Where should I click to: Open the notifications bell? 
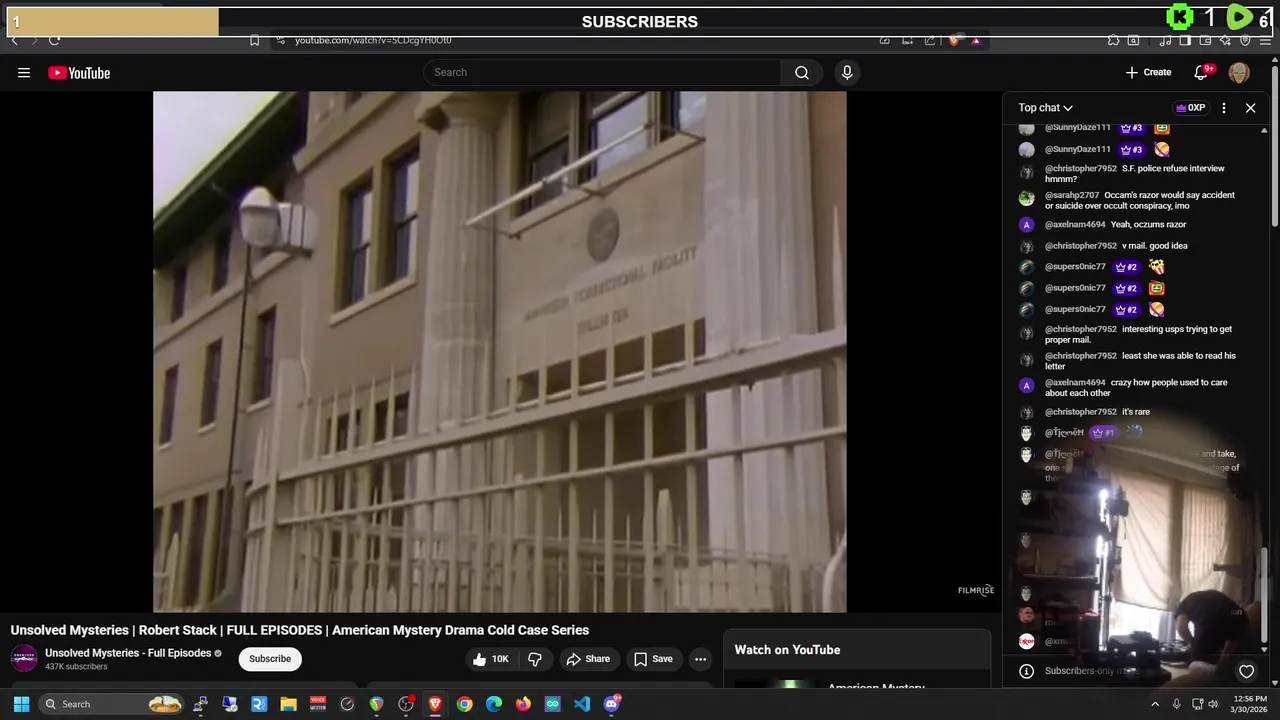coord(1202,72)
